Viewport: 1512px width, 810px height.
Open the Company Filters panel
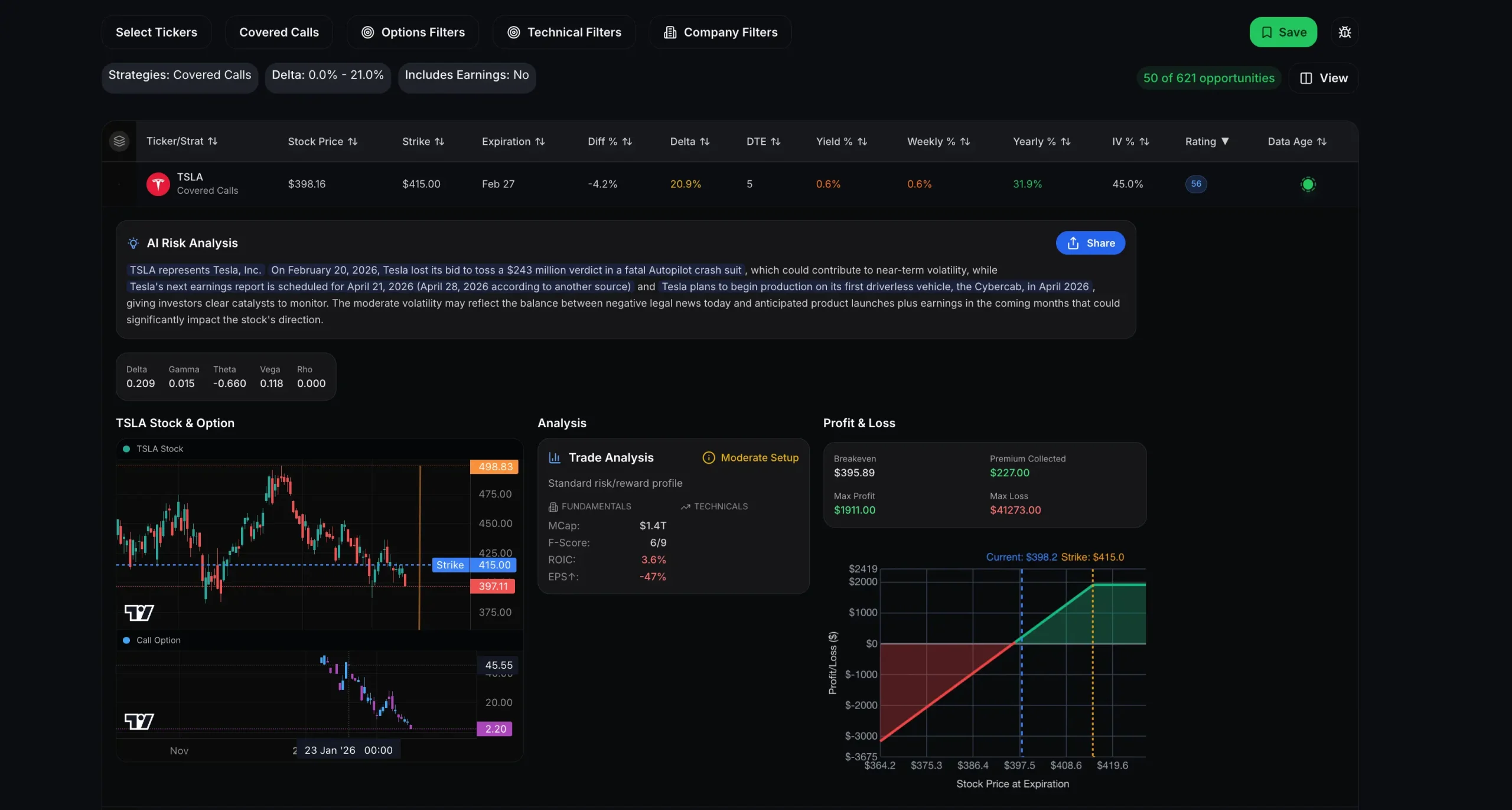point(720,32)
